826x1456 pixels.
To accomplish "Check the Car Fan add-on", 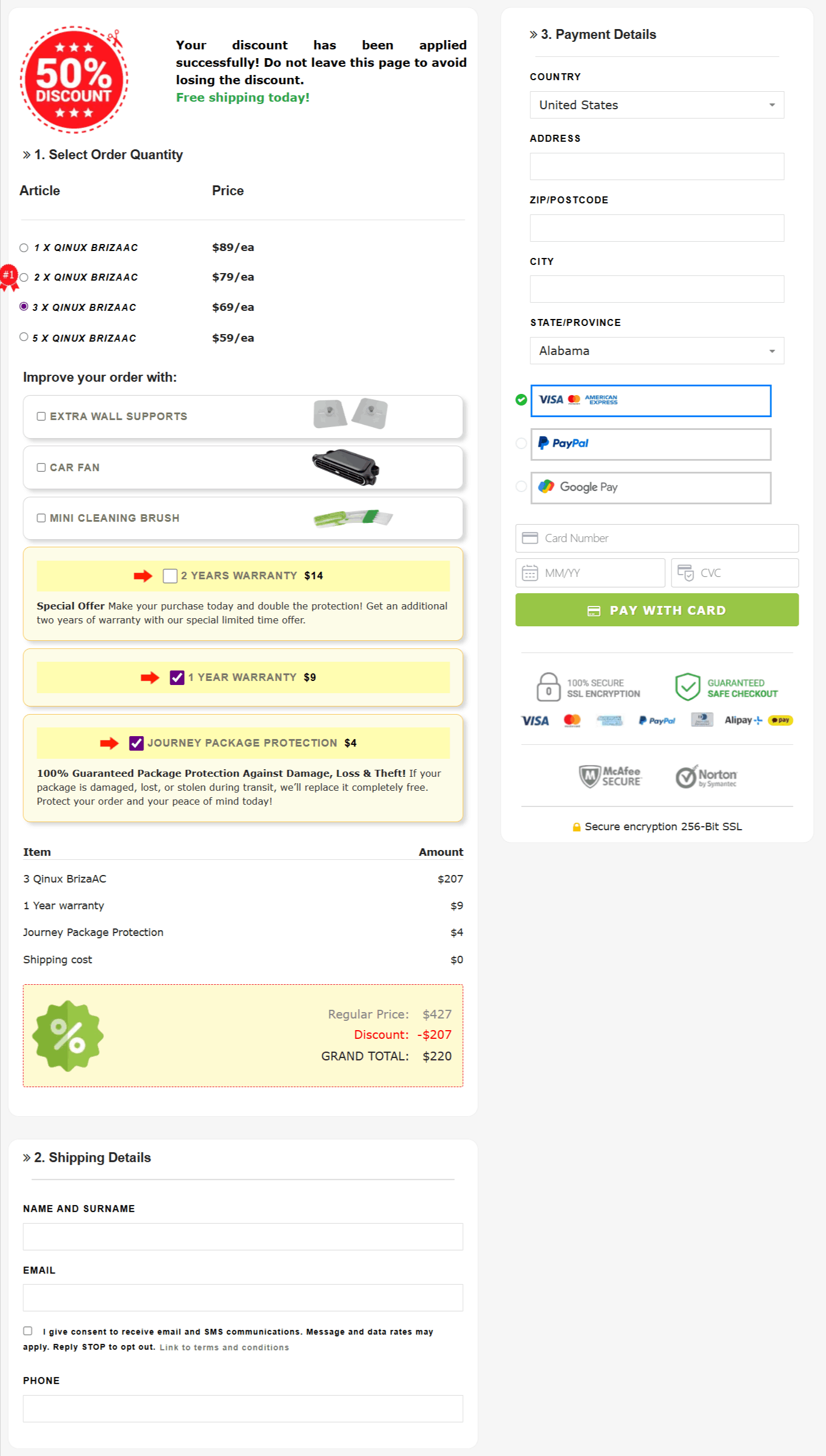I will pyautogui.click(x=41, y=467).
